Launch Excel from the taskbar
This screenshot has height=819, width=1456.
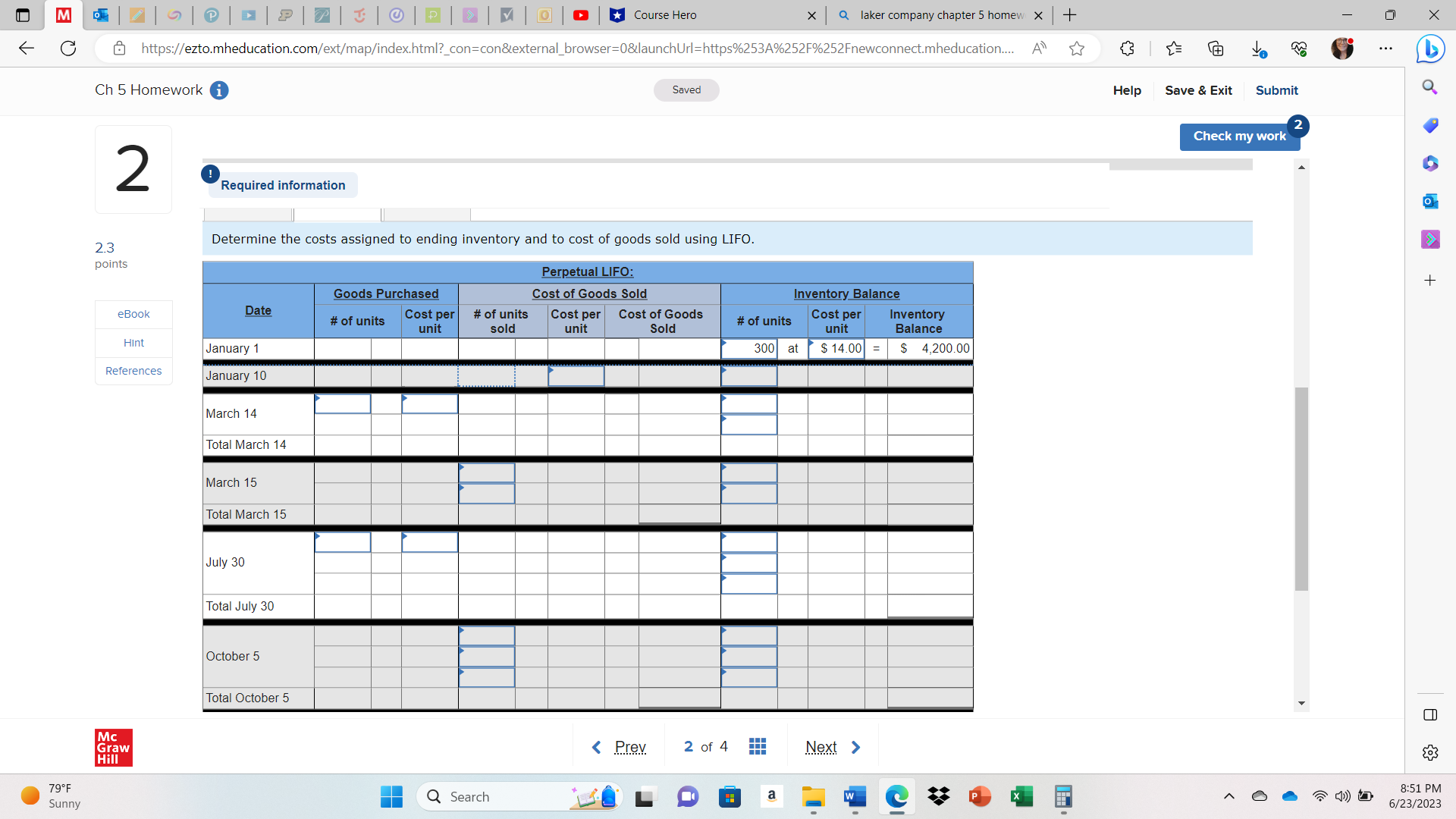1021,796
